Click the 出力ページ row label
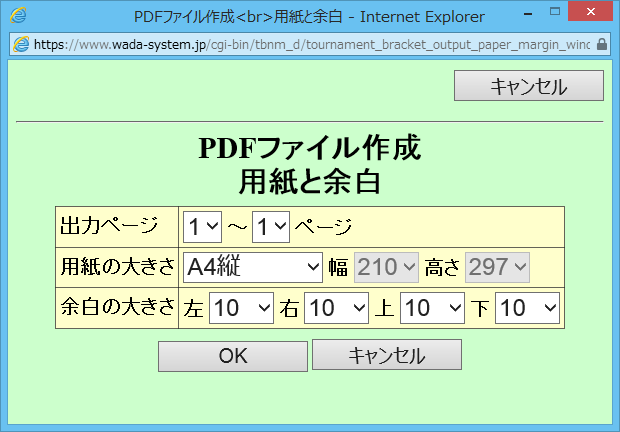 click(109, 226)
